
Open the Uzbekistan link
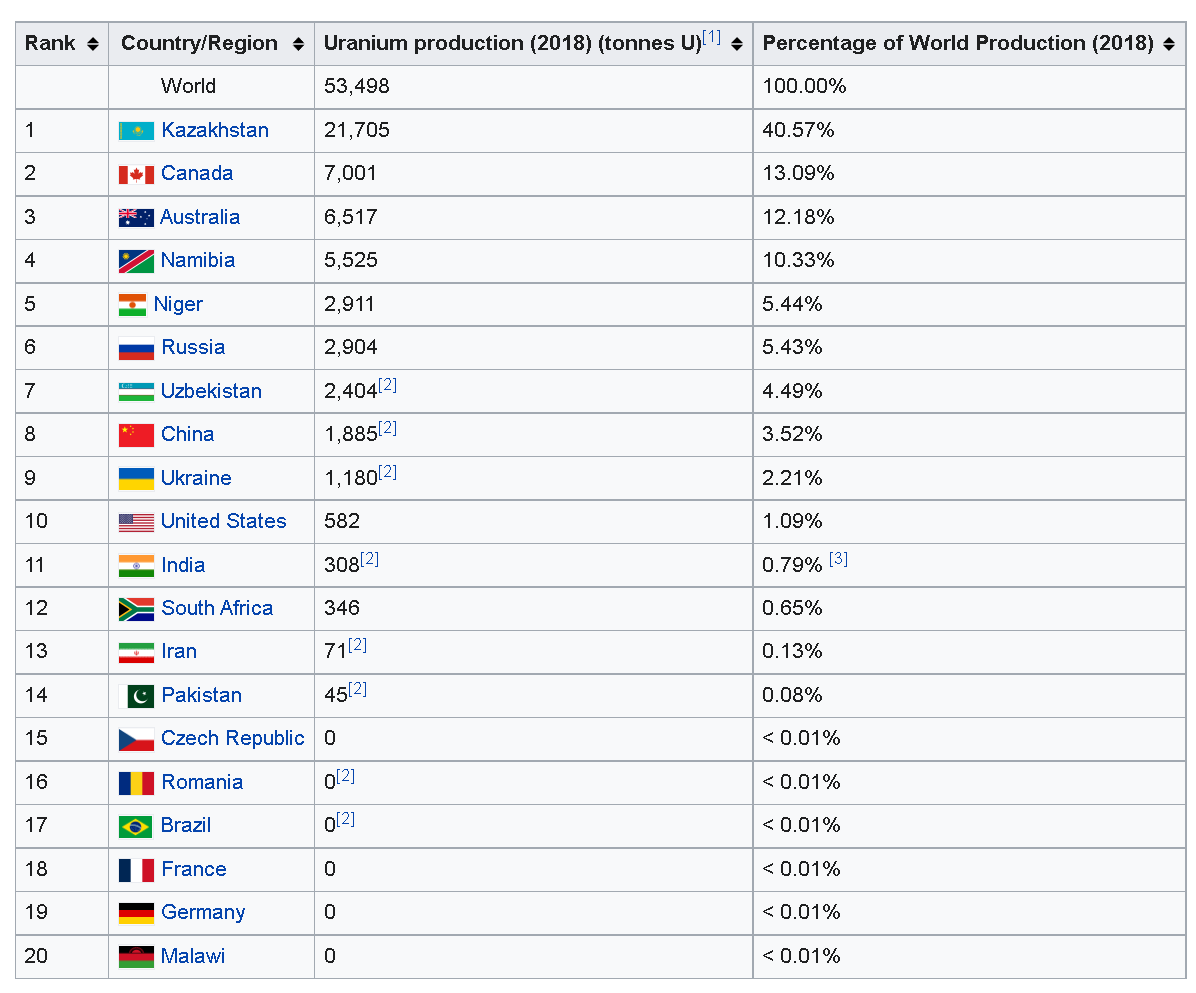211,391
